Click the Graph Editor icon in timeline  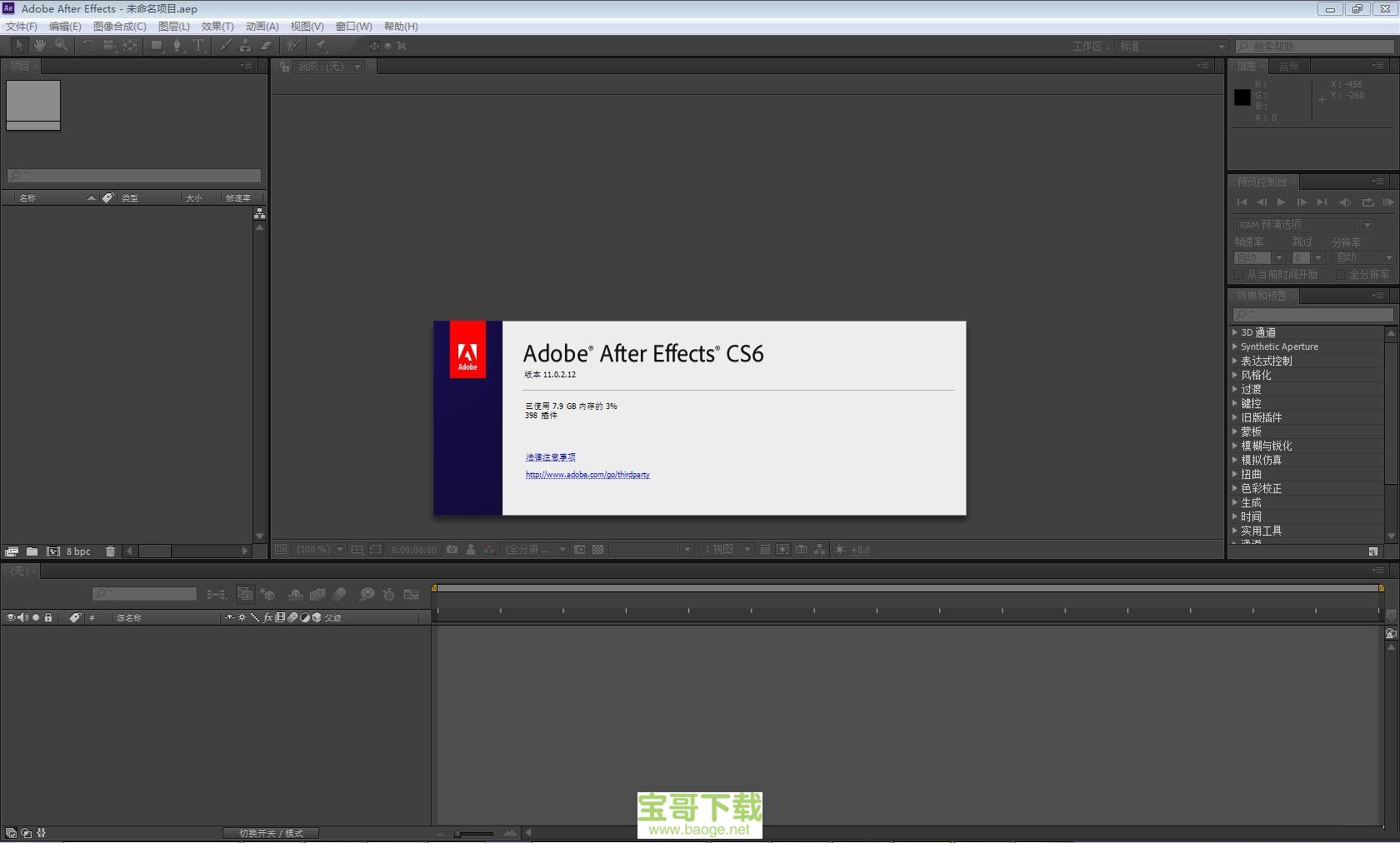[x=411, y=594]
